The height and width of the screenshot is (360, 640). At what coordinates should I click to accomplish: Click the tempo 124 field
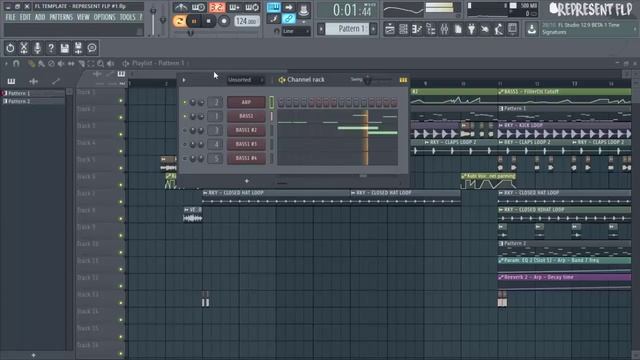coord(247,21)
